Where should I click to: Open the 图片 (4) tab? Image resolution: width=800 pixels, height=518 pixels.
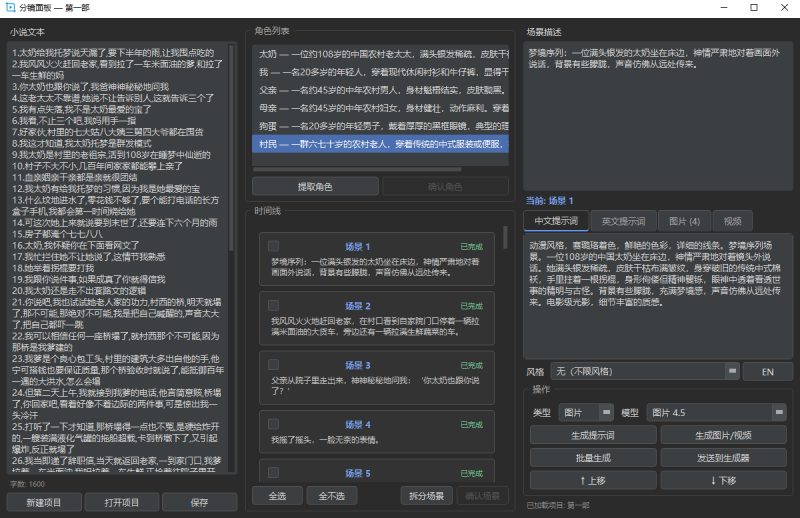684,221
